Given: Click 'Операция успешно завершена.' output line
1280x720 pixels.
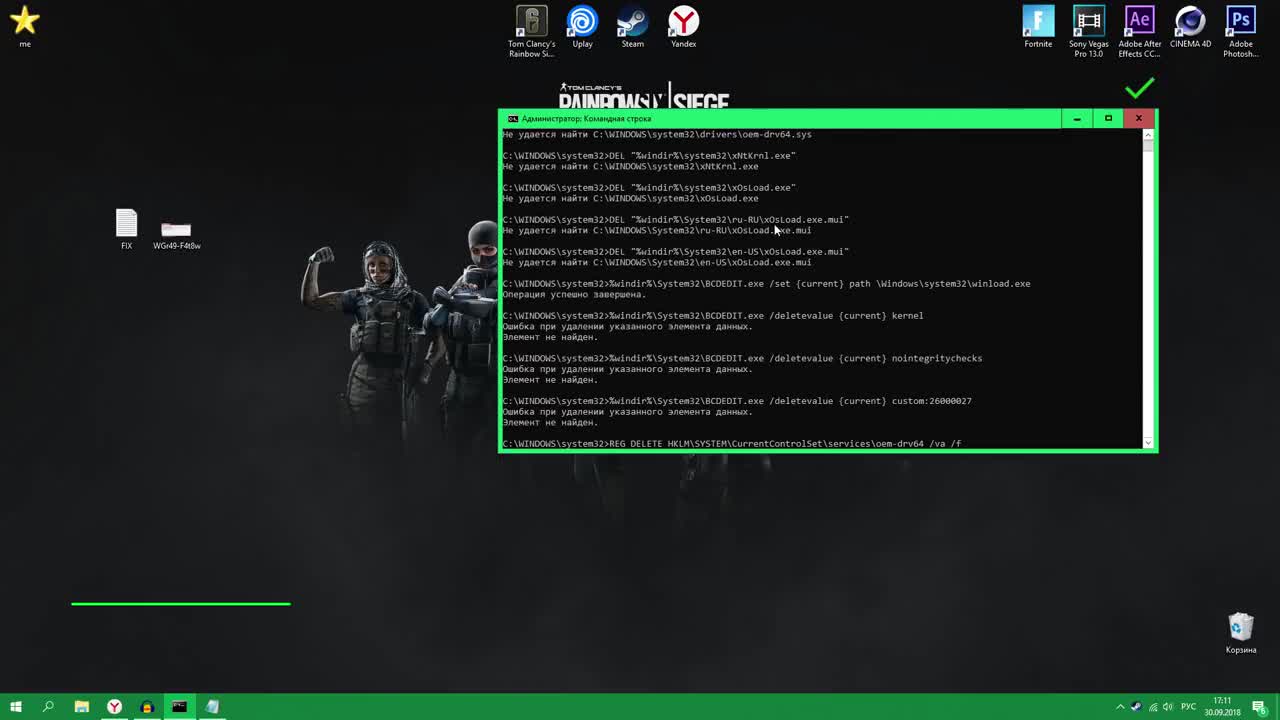Looking at the screenshot, I should pos(574,294).
